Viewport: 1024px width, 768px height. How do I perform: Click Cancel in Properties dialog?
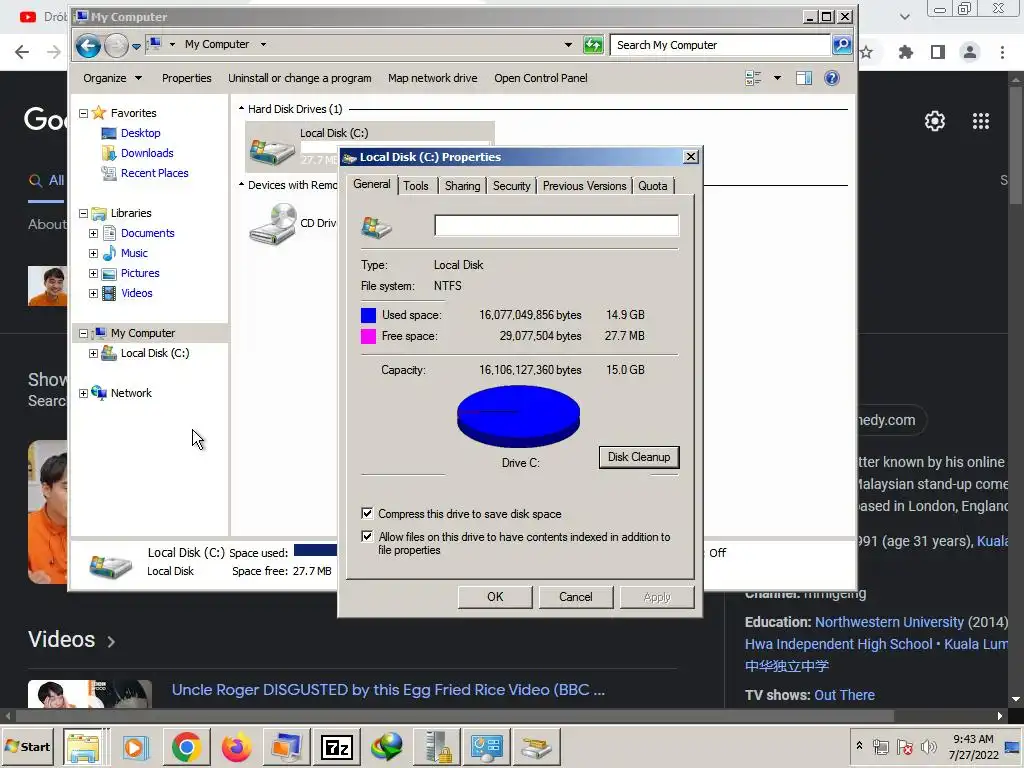[575, 597]
